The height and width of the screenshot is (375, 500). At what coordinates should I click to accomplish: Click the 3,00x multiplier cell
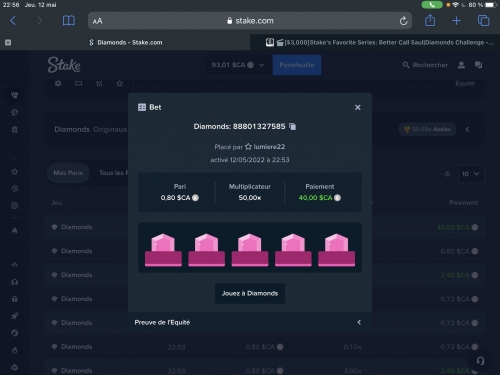tap(352, 371)
